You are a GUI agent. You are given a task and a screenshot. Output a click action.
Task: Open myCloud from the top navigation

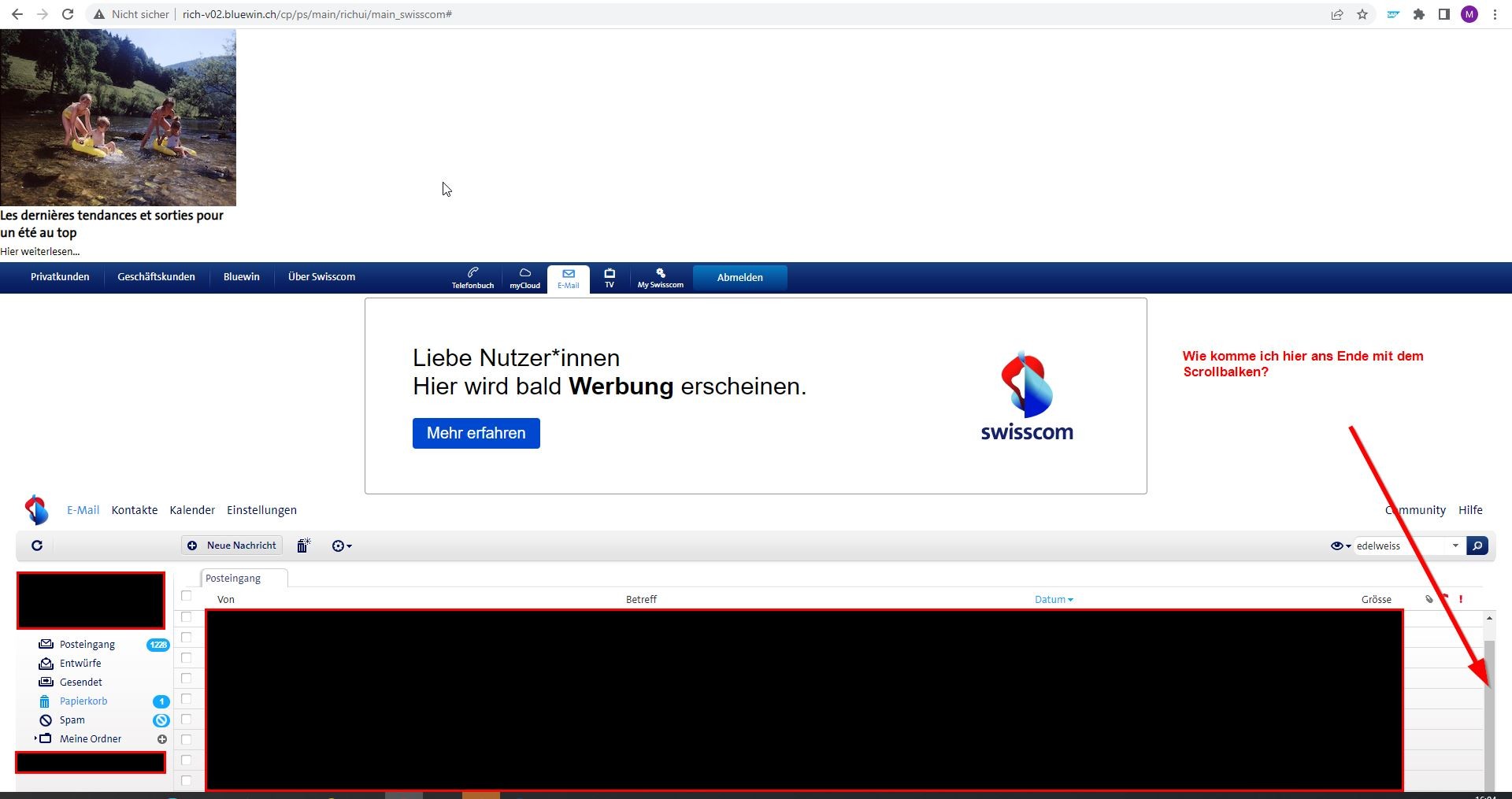pos(524,277)
